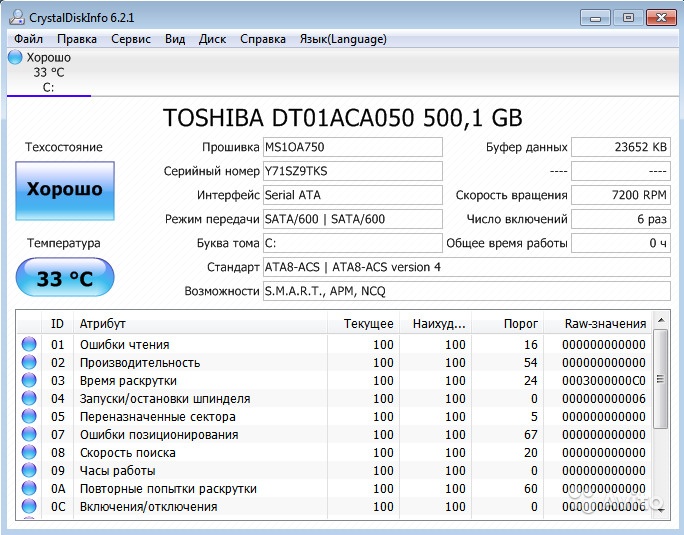
Task: Click the drive letter field C:
Action: click(x=352, y=243)
